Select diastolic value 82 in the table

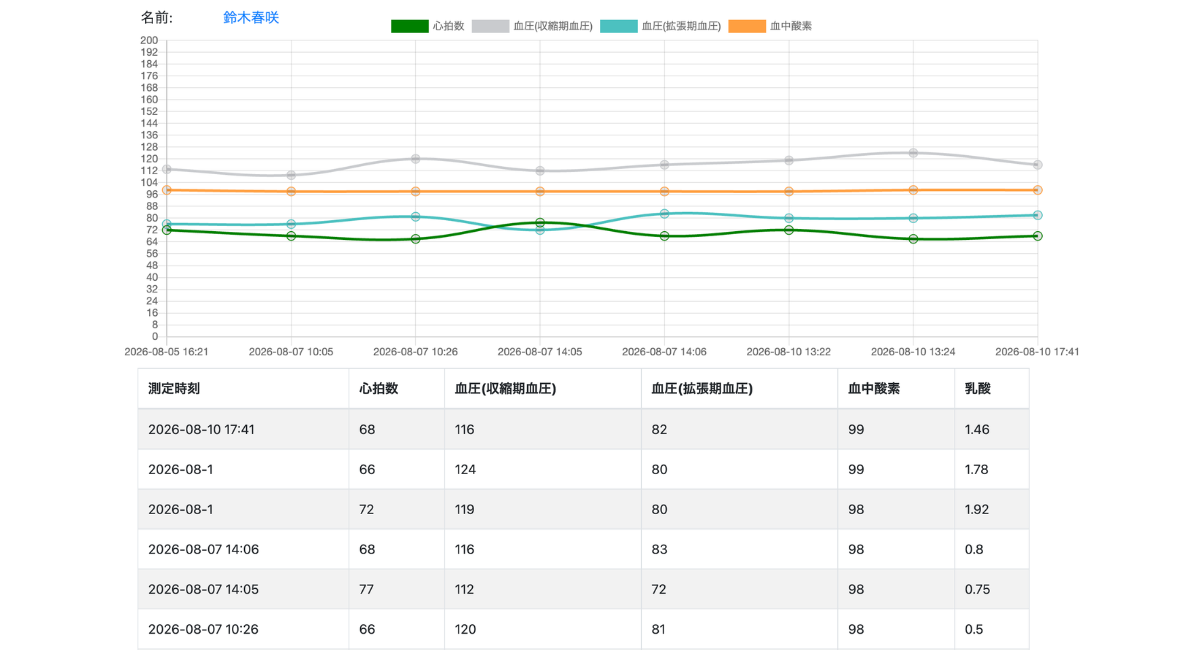click(739, 429)
